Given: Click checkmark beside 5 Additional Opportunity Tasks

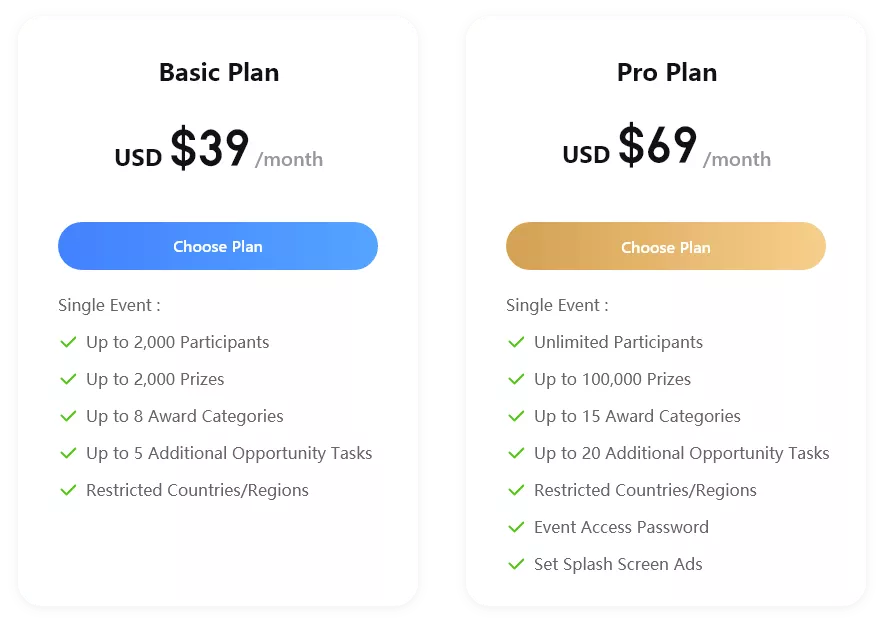Looking at the screenshot, I should tap(68, 453).
